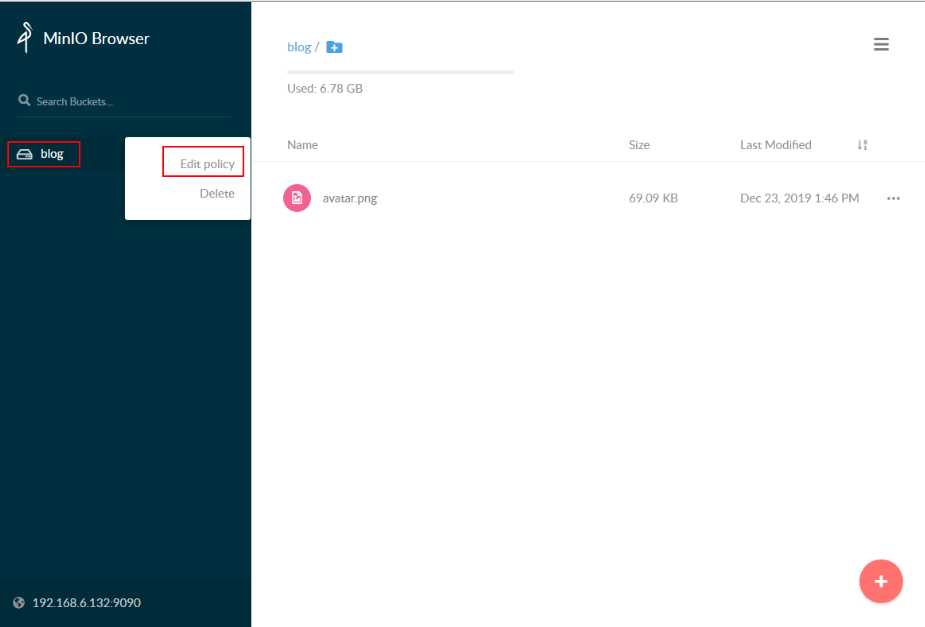This screenshot has height=627, width=925.
Task: Sort by Name column header
Action: point(302,145)
